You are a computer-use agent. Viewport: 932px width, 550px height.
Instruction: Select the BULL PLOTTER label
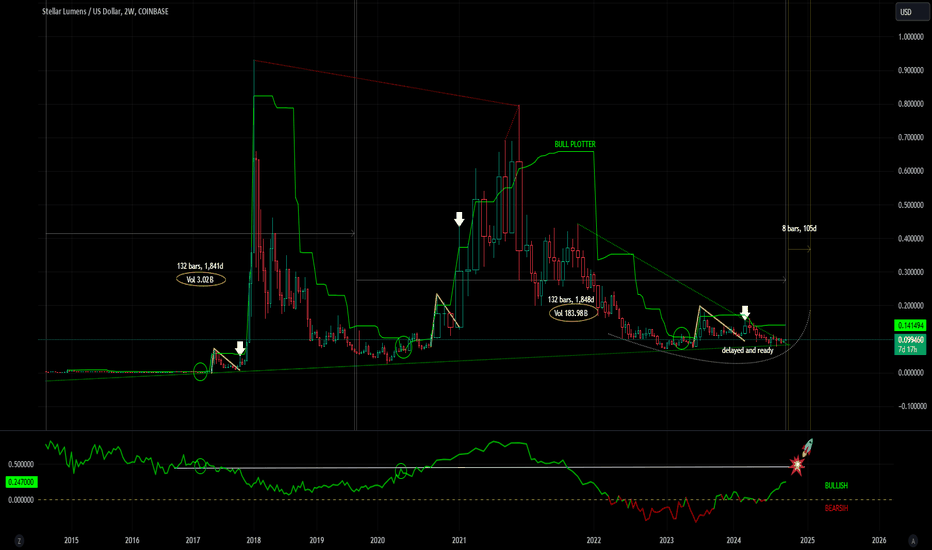pyautogui.click(x=575, y=144)
